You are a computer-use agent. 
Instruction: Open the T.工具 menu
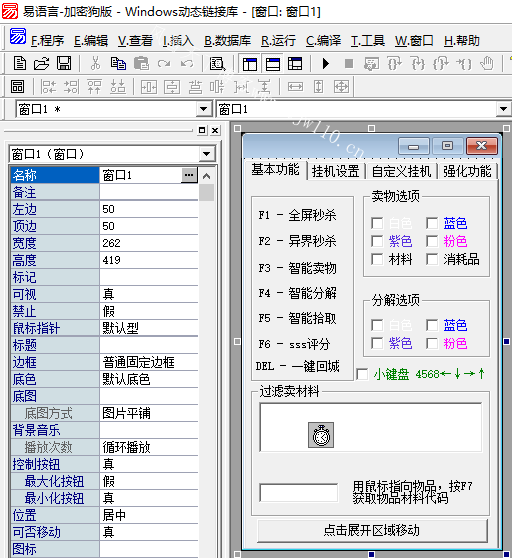point(368,41)
